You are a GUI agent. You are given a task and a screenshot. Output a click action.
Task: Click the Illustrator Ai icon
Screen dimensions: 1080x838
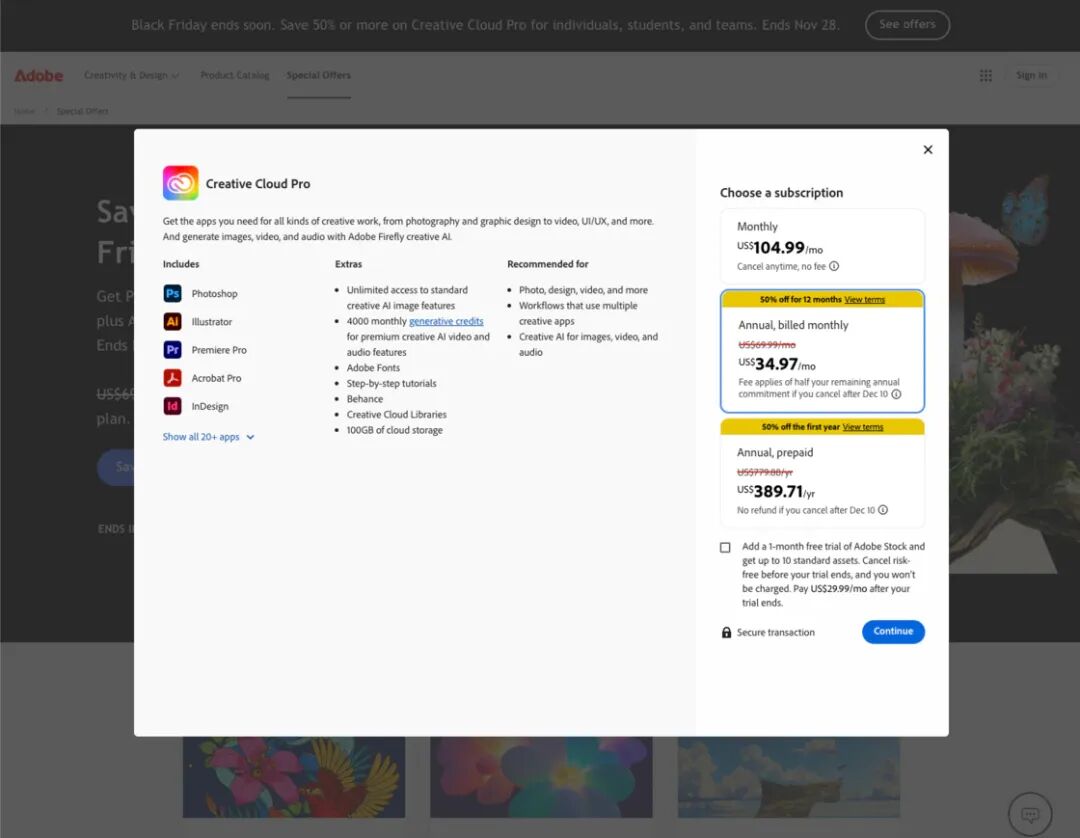[x=172, y=322]
